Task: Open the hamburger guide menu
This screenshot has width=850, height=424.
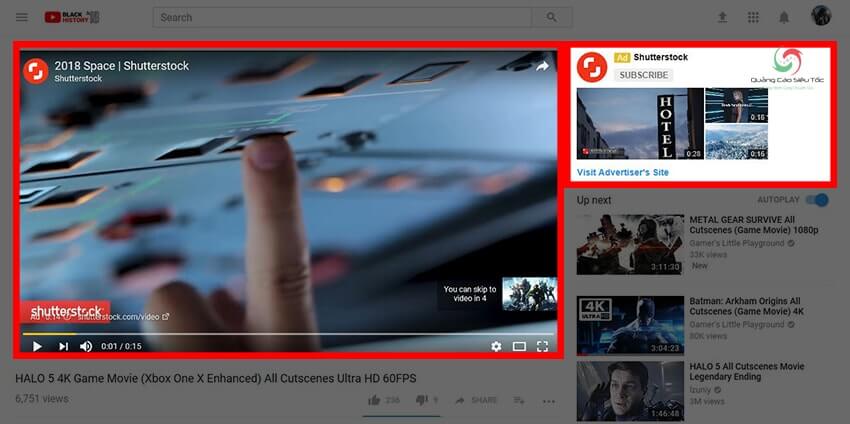Action: (x=22, y=17)
